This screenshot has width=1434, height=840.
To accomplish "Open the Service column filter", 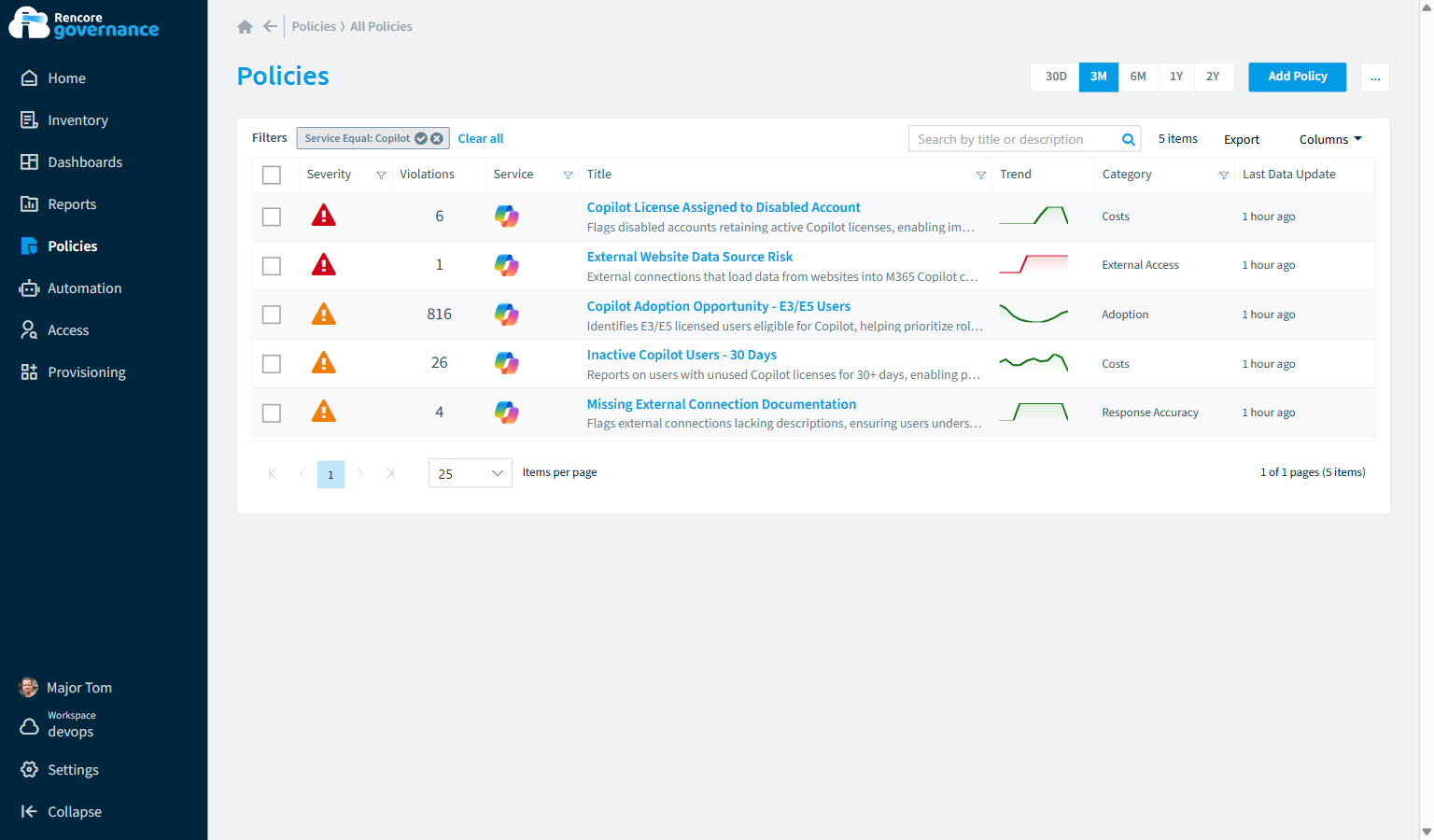I will coord(568,175).
